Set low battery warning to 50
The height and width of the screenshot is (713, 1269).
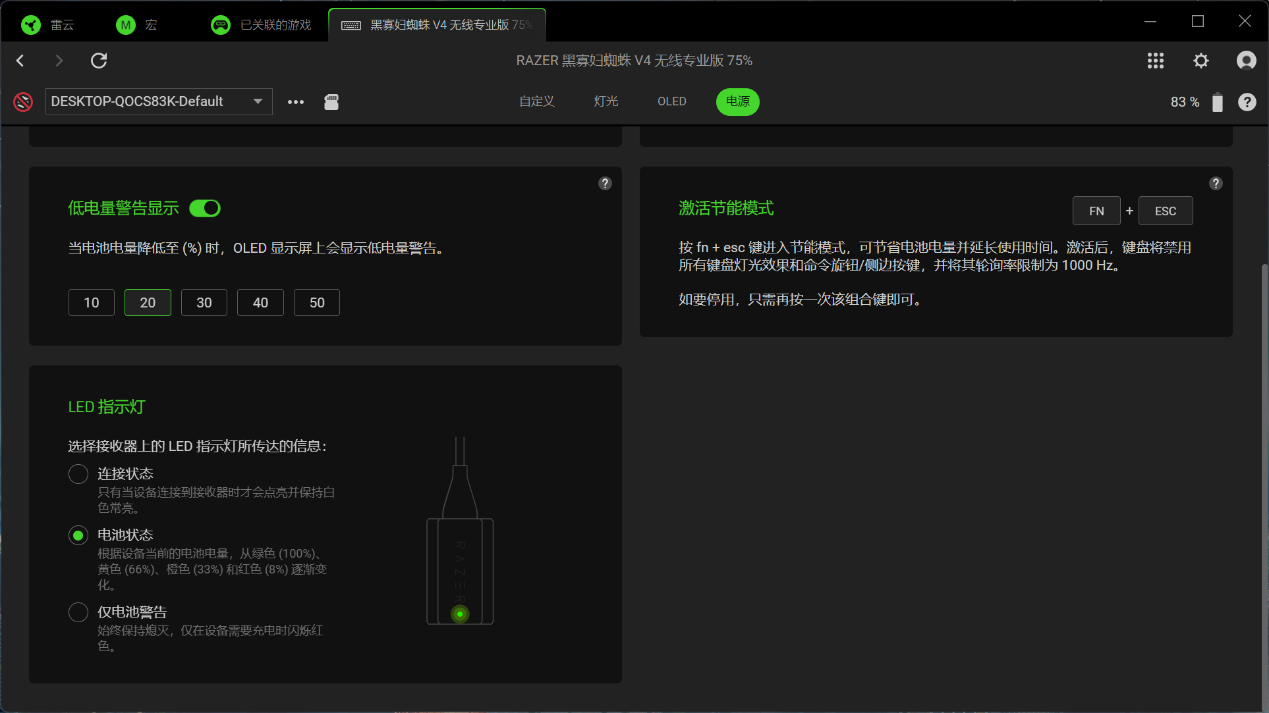(x=317, y=302)
